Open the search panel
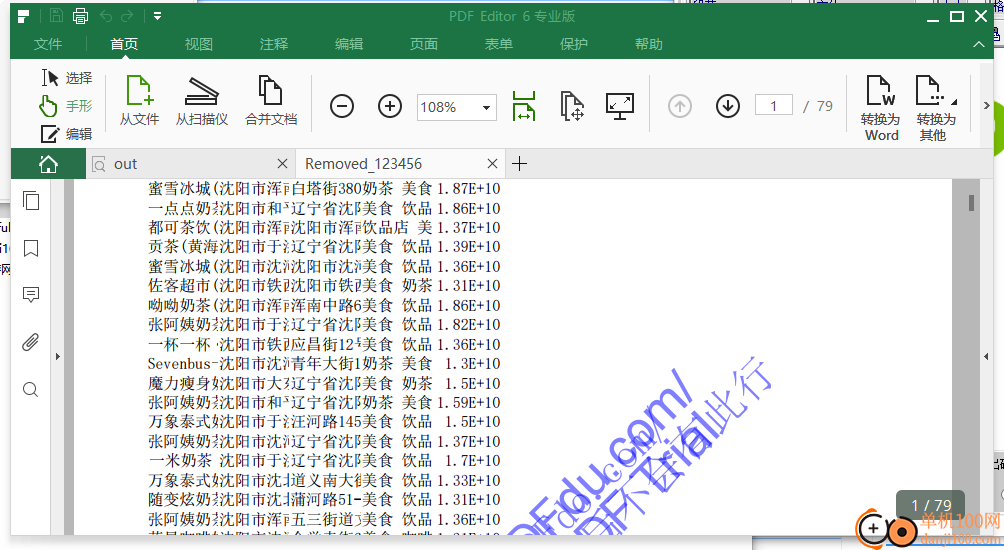The width and height of the screenshot is (1004, 550). click(x=31, y=389)
